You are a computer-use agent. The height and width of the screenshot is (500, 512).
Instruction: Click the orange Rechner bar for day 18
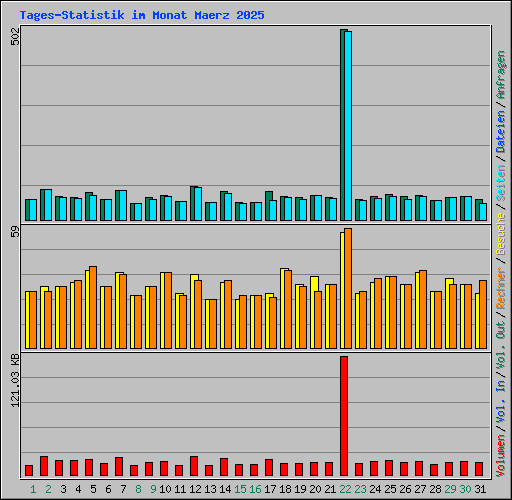(288, 310)
